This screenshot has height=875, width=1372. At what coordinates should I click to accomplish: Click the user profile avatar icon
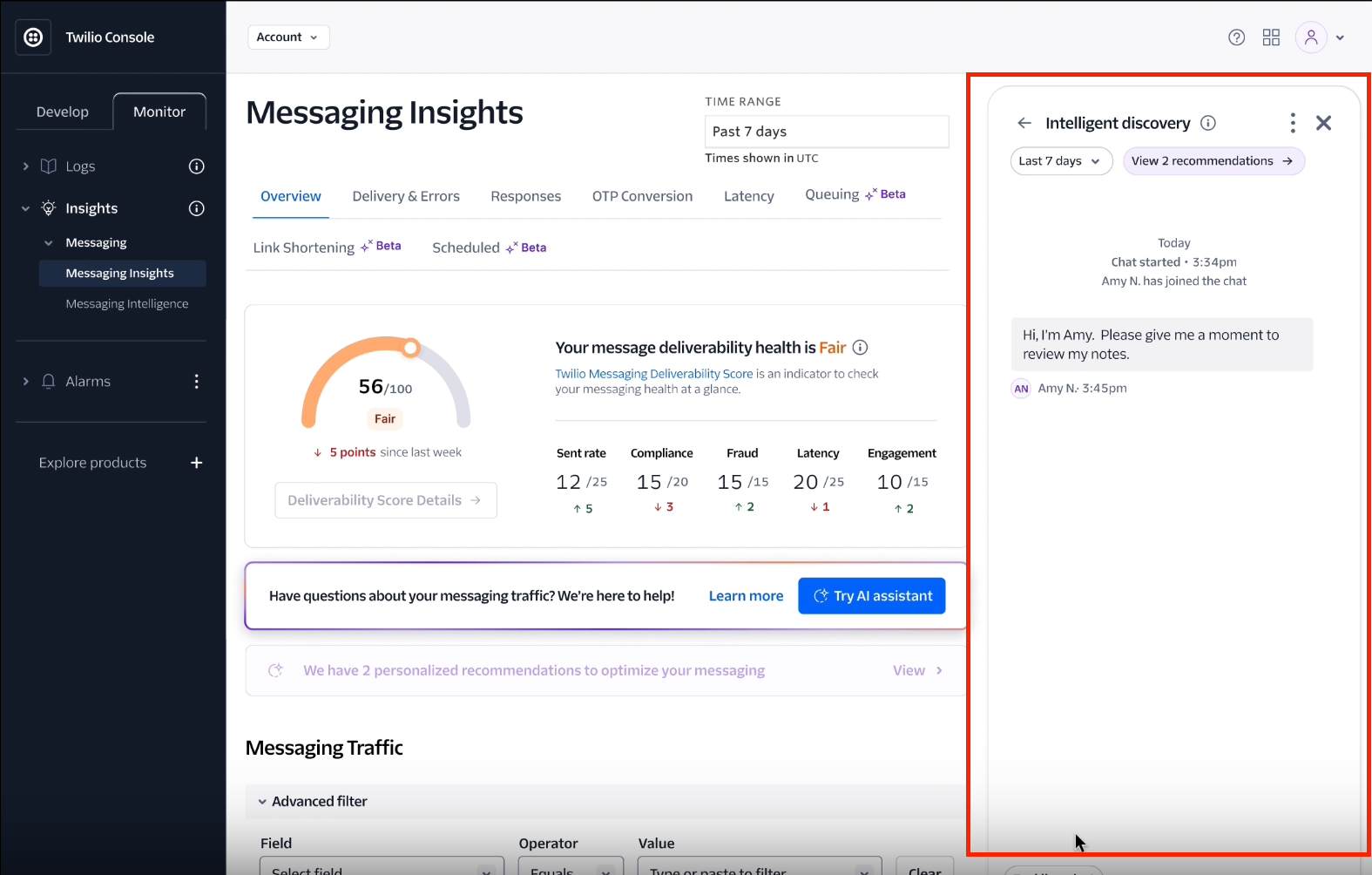[x=1311, y=37]
